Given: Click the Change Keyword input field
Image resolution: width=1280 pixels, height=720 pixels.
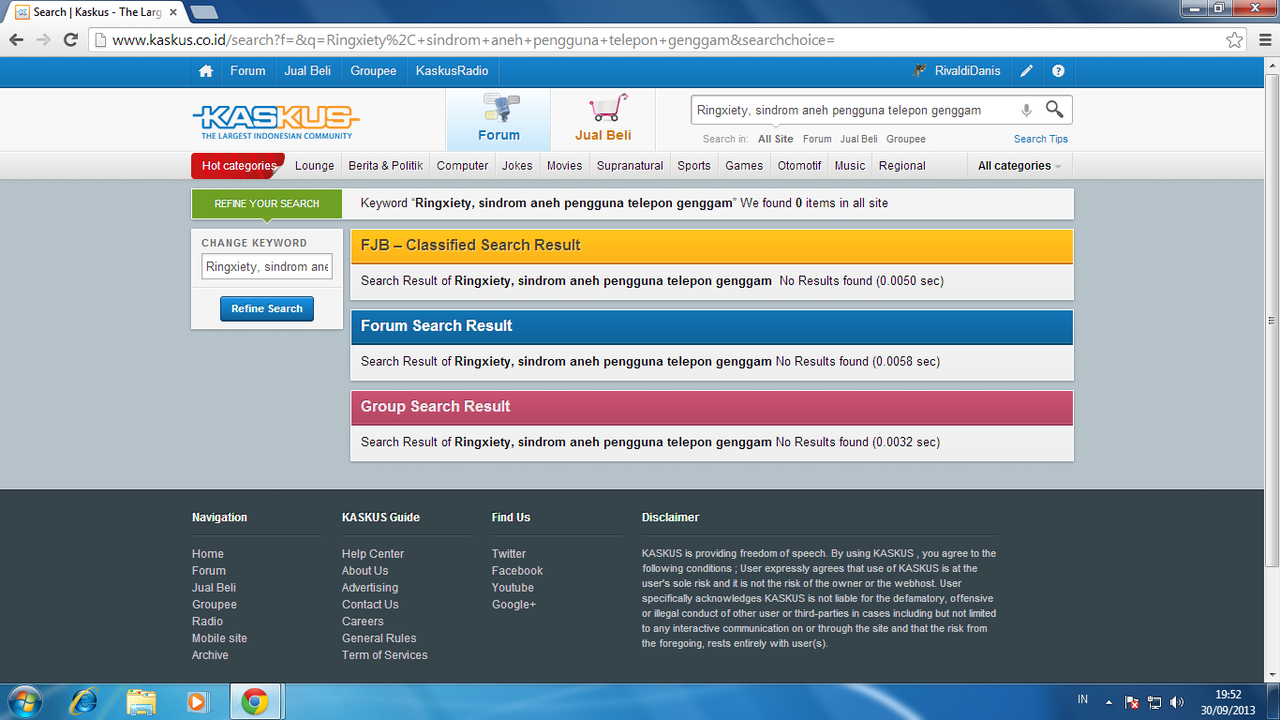Looking at the screenshot, I should pyautogui.click(x=267, y=267).
